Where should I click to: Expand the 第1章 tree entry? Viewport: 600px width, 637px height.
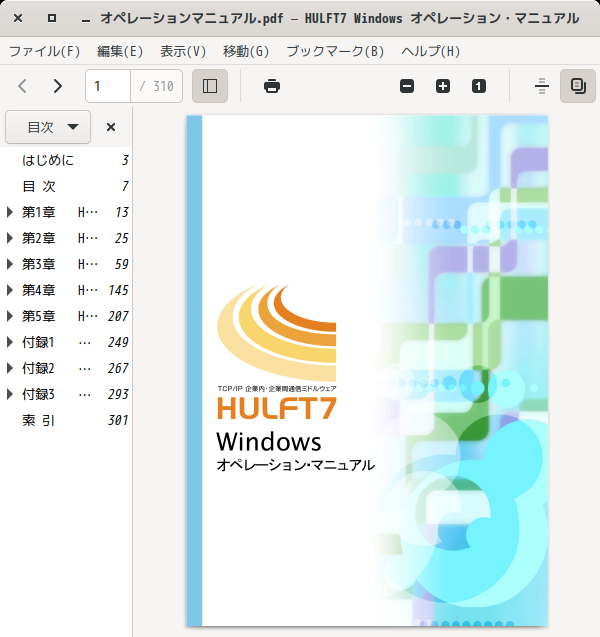click(x=10, y=212)
